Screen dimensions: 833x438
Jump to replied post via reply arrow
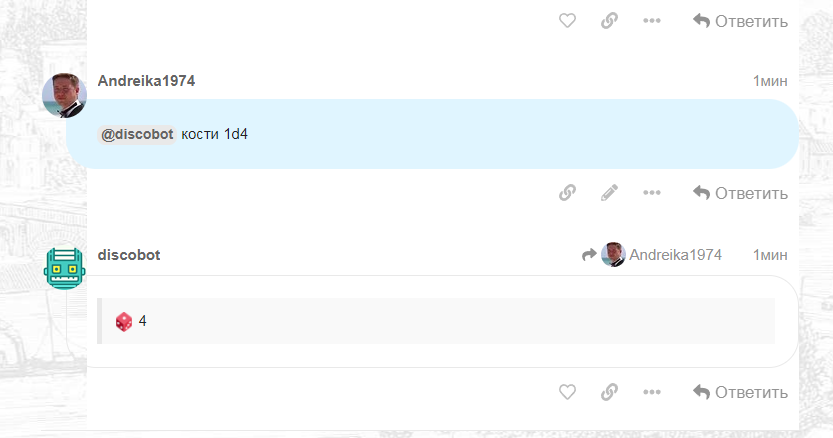589,255
